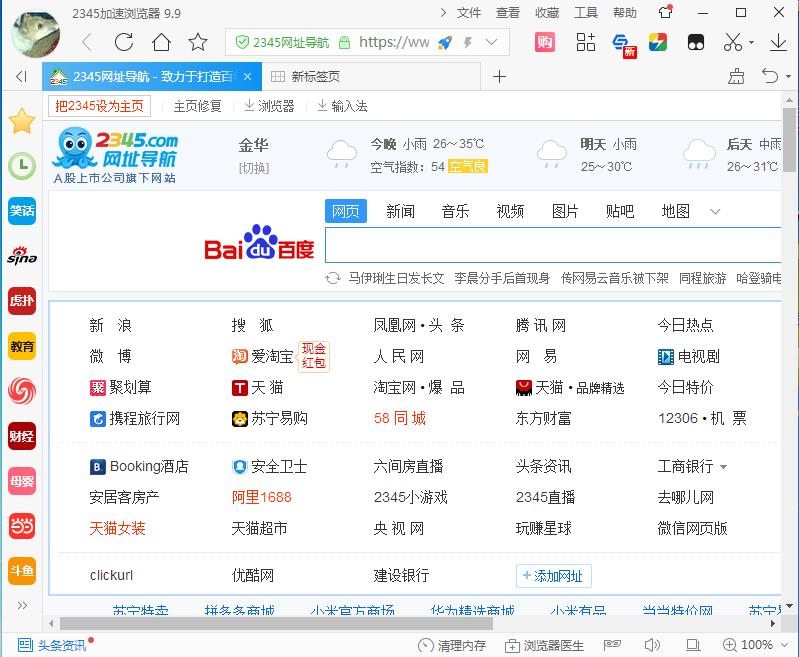Open 斗鱼 sidebar shortcut
Screen dimensions: 799x657
coord(22,570)
